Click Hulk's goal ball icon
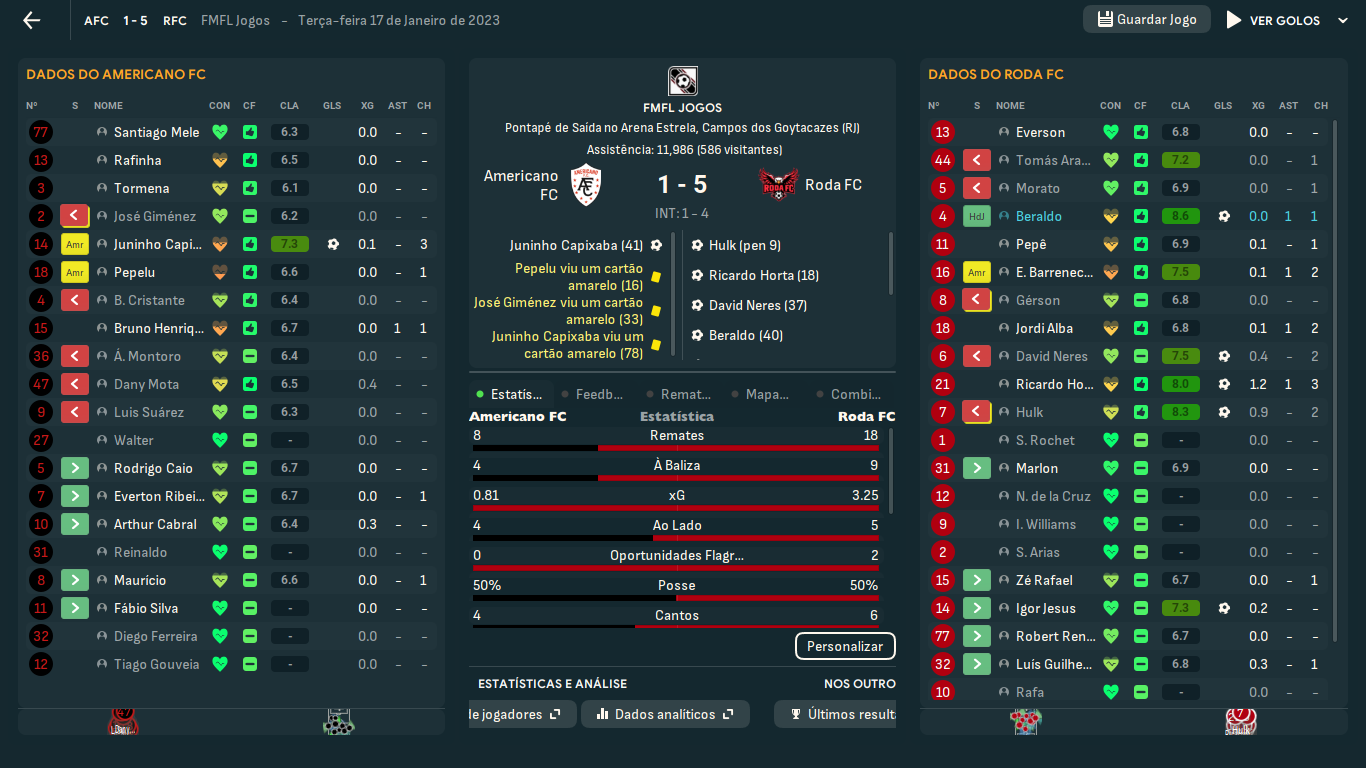 click(x=1223, y=412)
